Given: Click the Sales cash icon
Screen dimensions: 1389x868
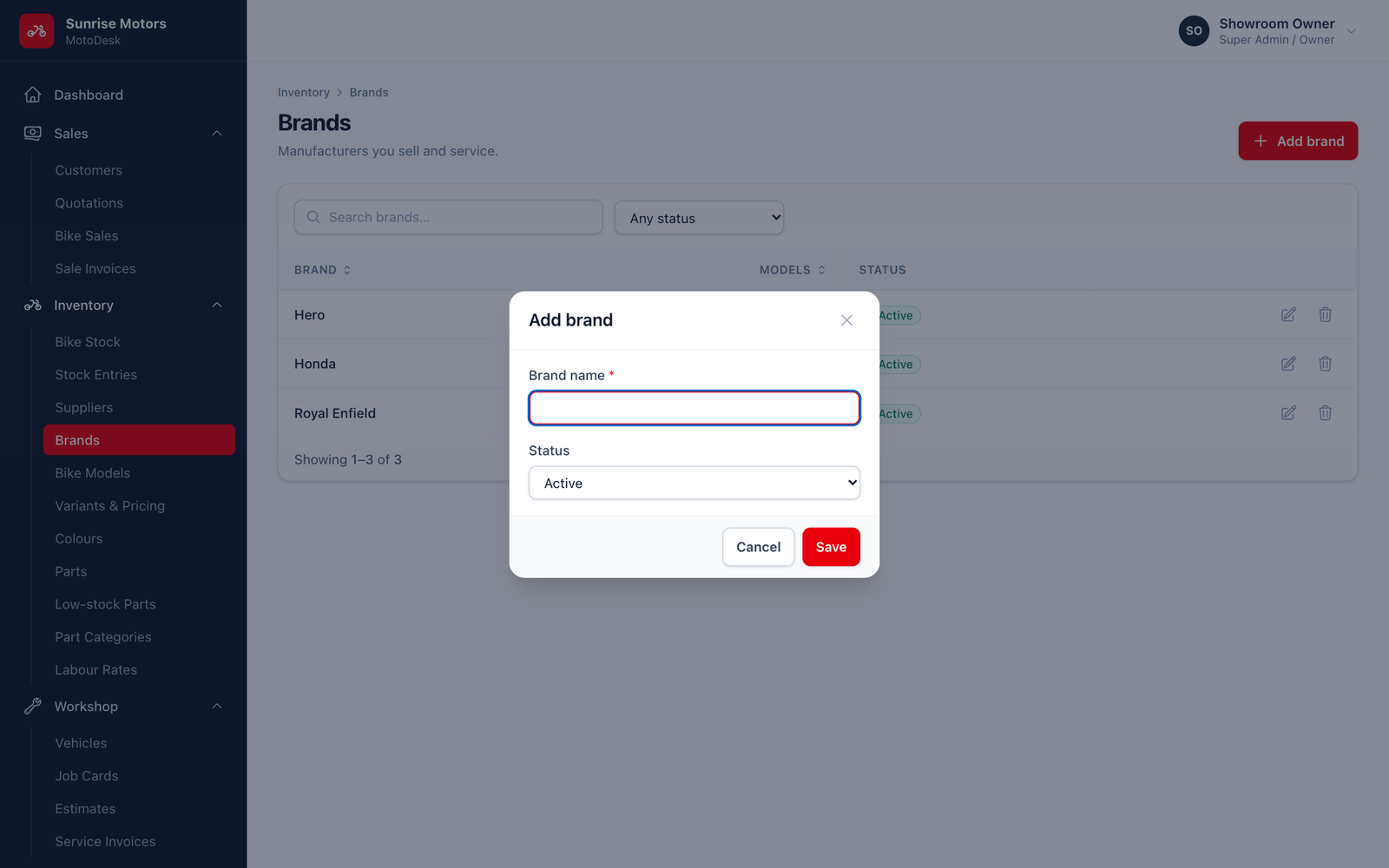Looking at the screenshot, I should (33, 133).
